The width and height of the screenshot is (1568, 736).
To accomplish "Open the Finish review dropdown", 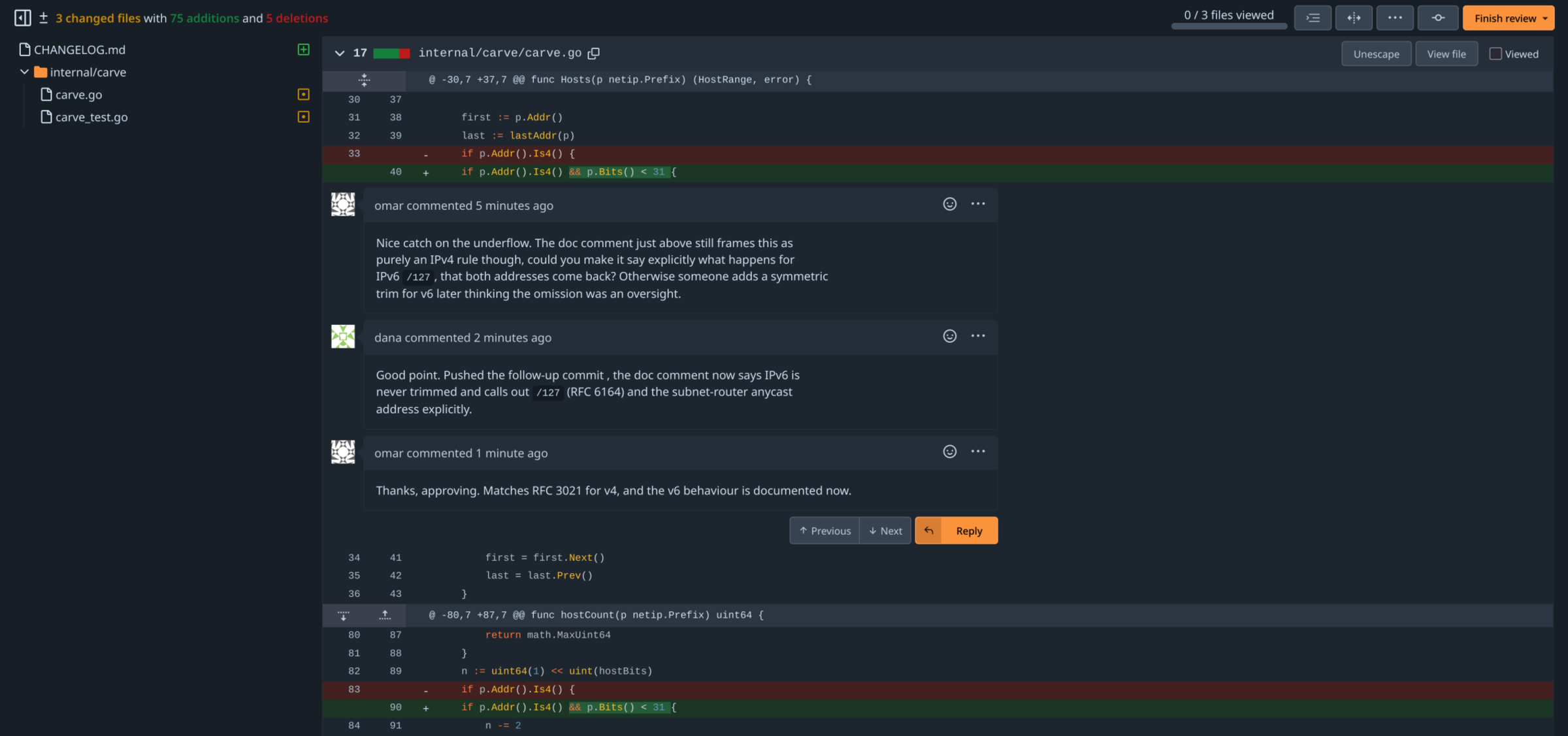I will coord(1509,18).
